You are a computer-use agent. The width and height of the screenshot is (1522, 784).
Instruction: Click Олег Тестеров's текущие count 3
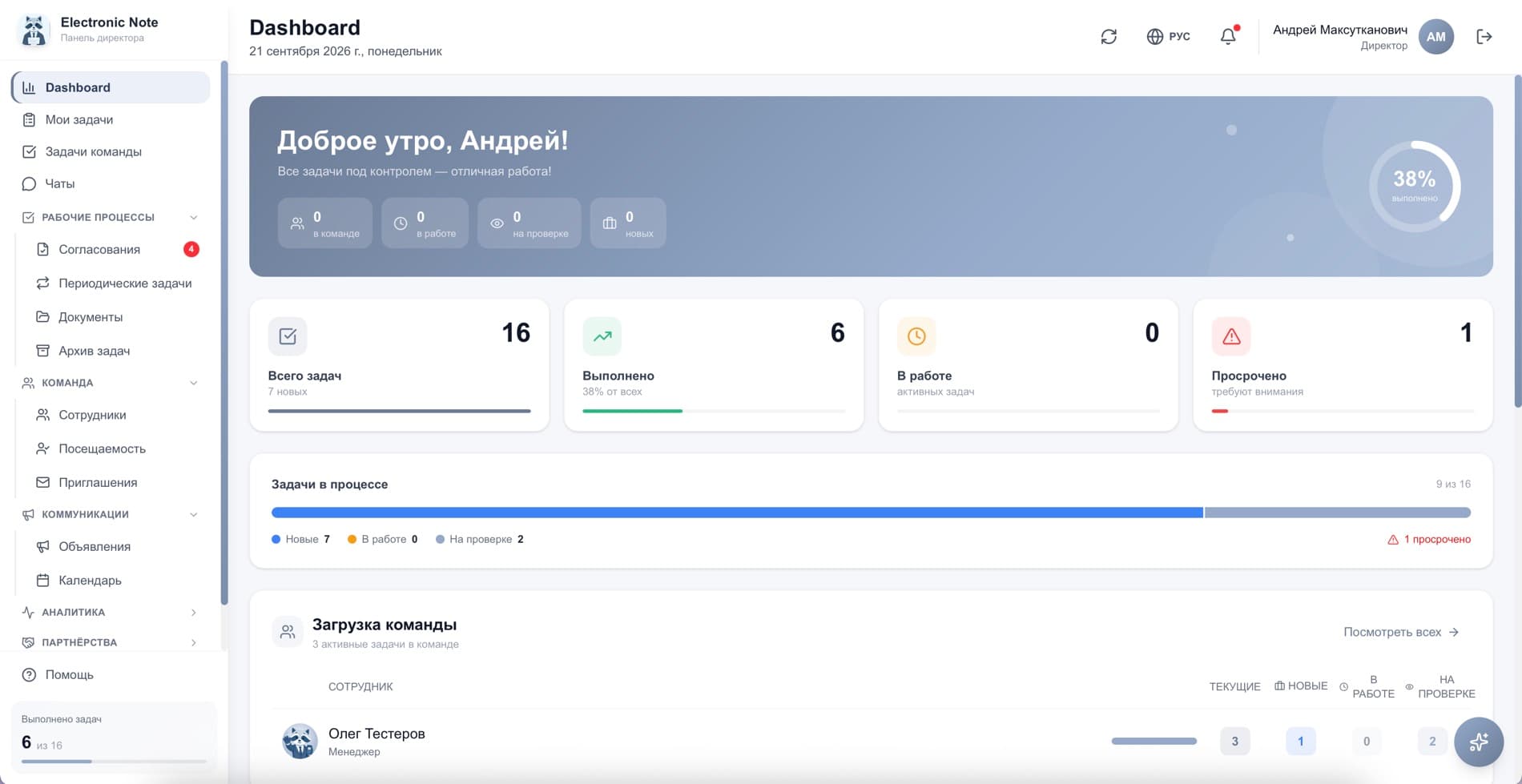click(1234, 742)
